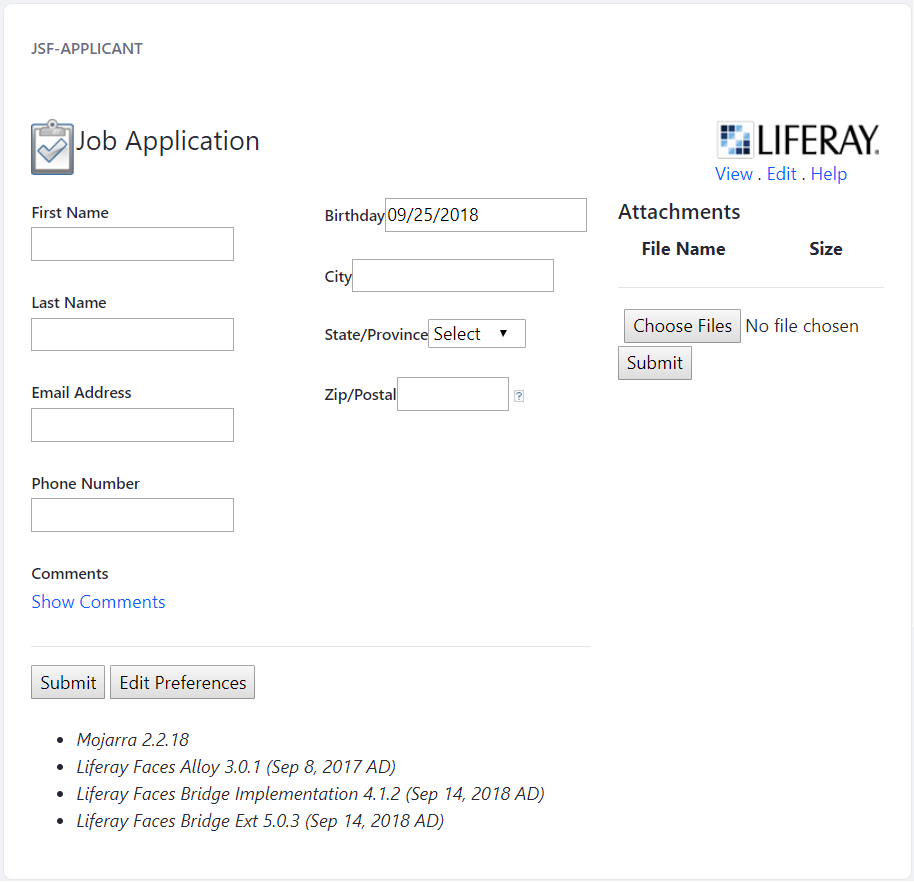Screen dimensions: 914x883
Task: Click the Phone Number label
Action: 86,484
